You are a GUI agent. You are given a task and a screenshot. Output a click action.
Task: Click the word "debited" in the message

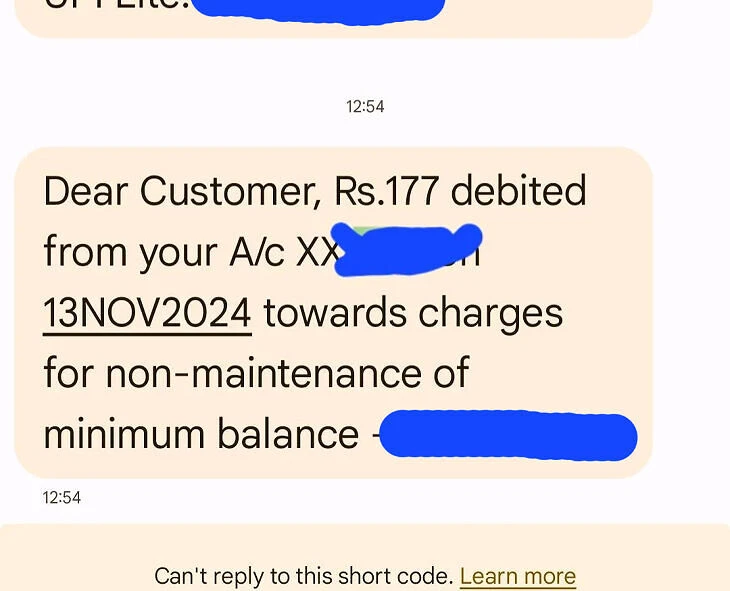518,190
